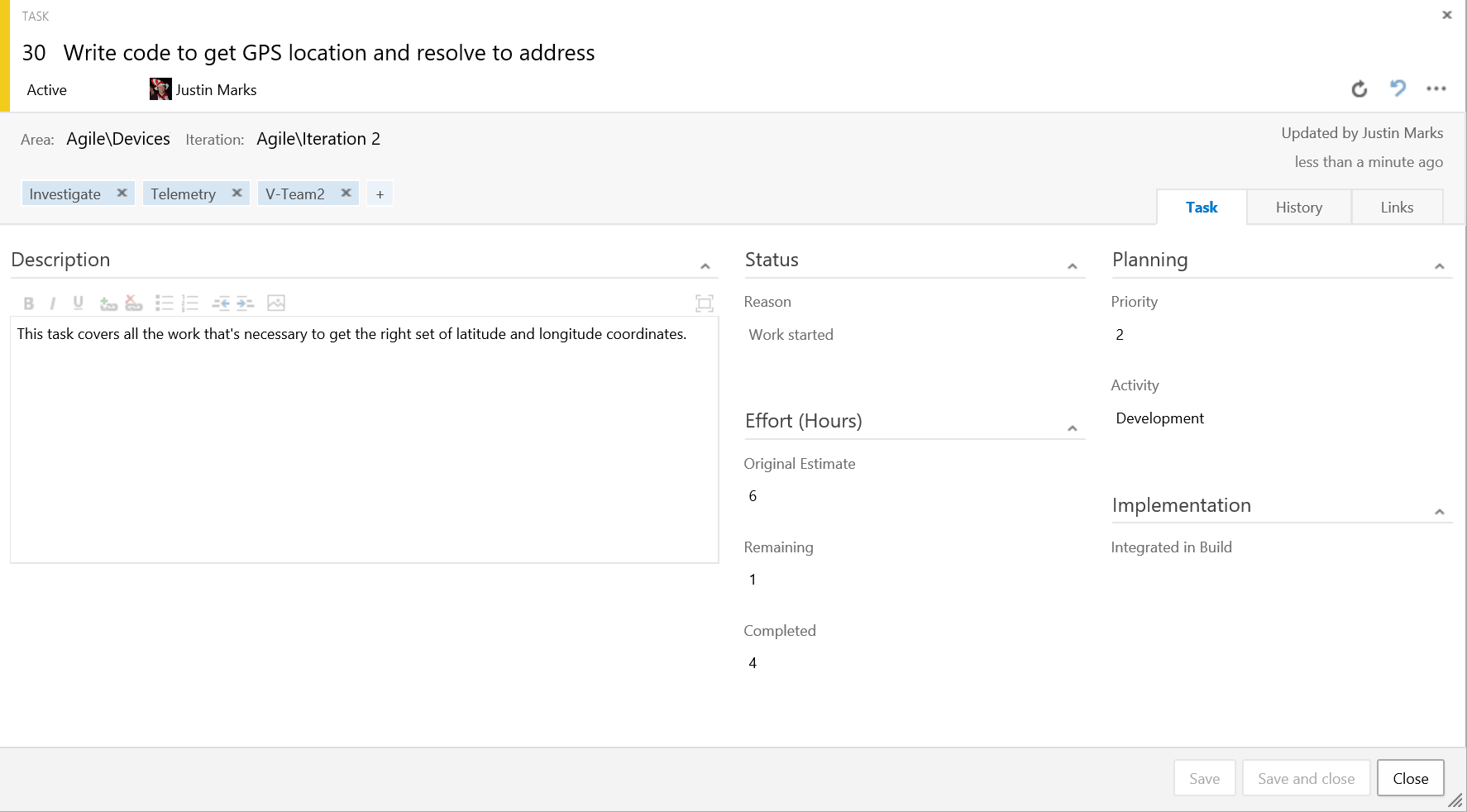Switch to the History tab
The image size is (1467, 812).
tap(1299, 208)
